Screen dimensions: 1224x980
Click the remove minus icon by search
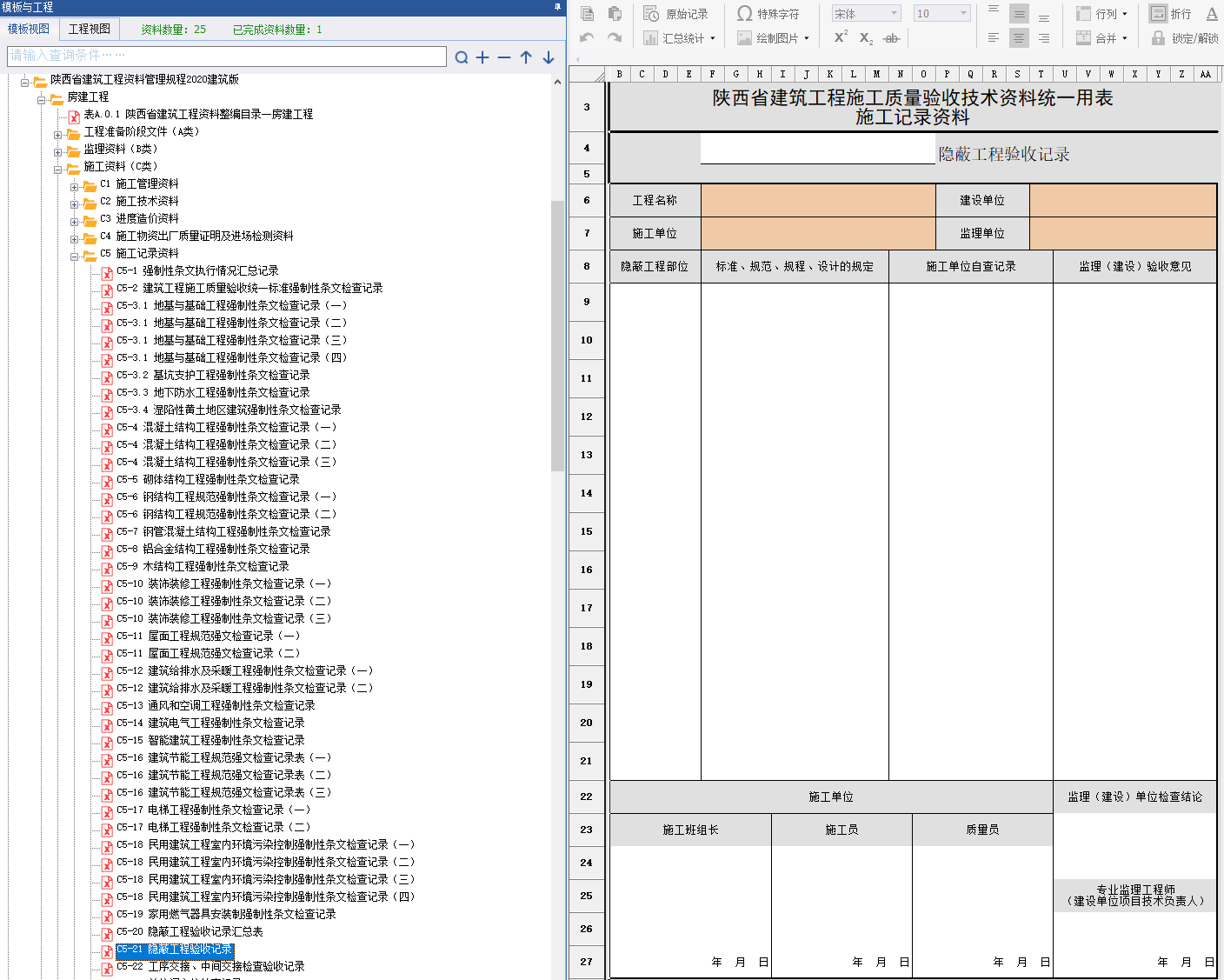click(504, 57)
